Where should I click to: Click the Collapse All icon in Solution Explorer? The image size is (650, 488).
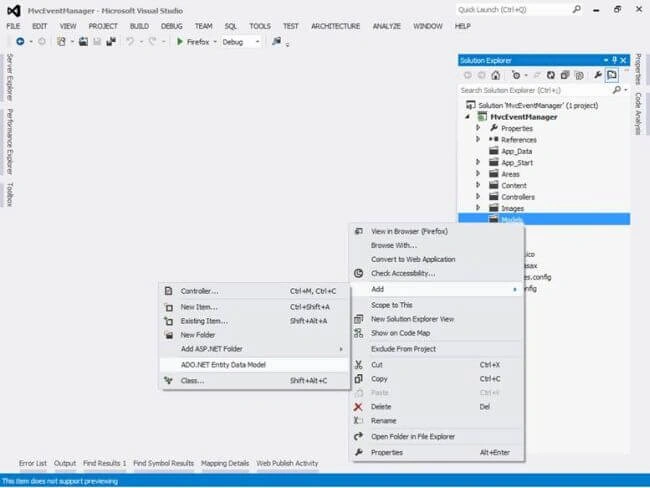(565, 75)
